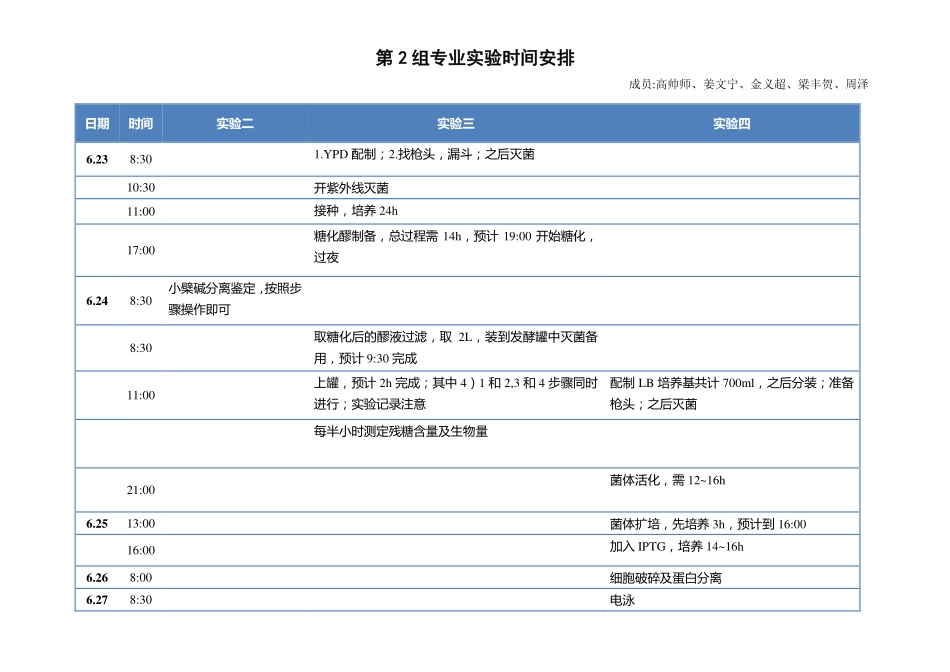950x672 pixels.
Task: Click the cell containing 接种，培养 24h
Action: 354,211
